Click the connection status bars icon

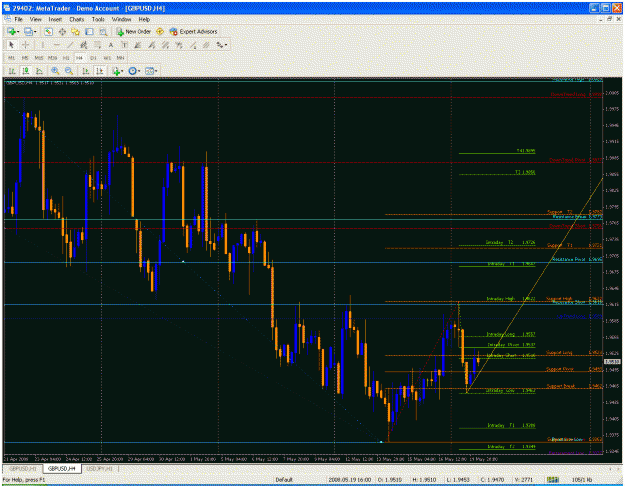[552, 480]
